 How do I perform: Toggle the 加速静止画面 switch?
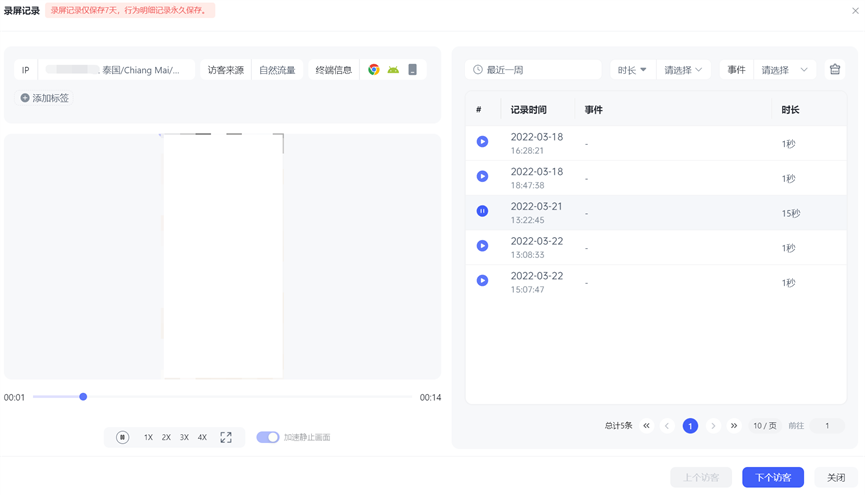click(268, 437)
